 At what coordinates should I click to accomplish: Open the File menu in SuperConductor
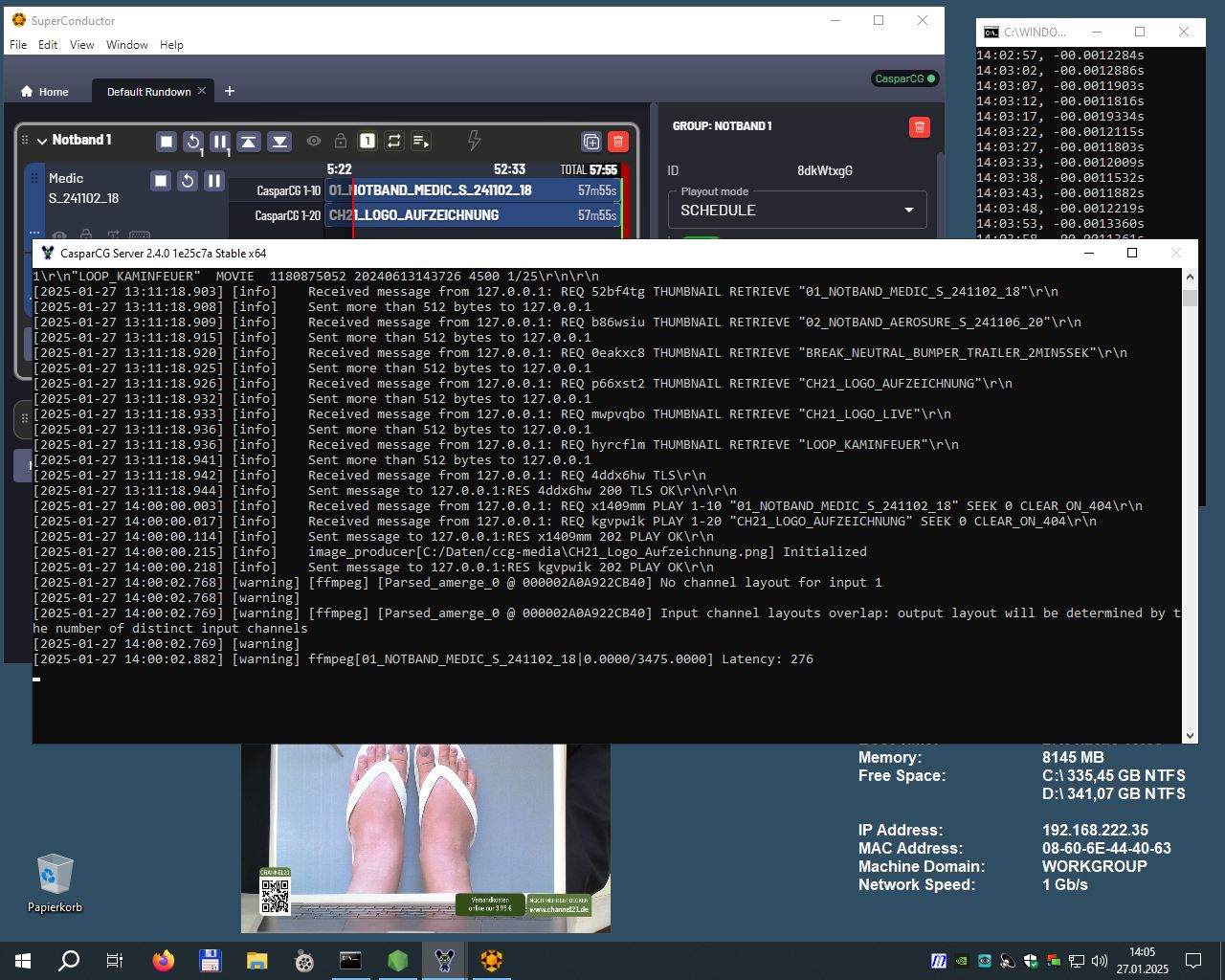pos(18,45)
